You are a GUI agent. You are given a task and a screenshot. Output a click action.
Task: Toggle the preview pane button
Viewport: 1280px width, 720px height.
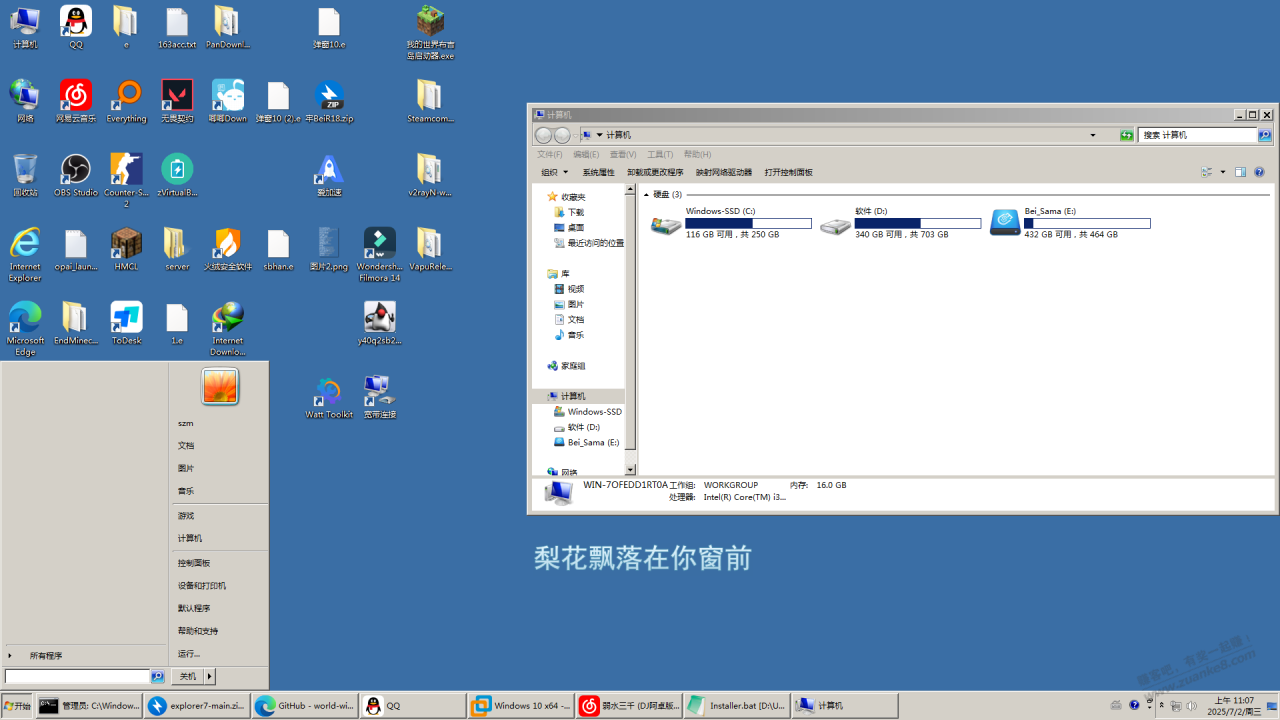coord(1240,172)
